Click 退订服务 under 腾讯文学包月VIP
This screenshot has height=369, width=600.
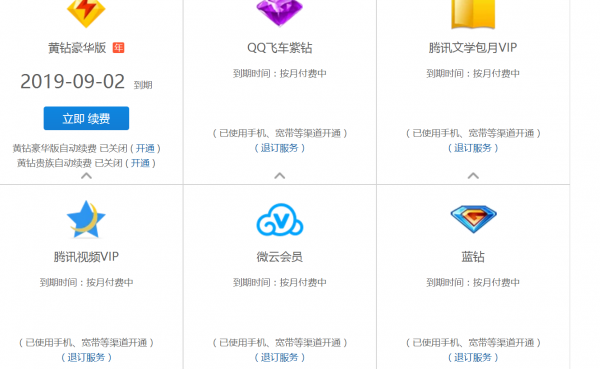pos(473,148)
